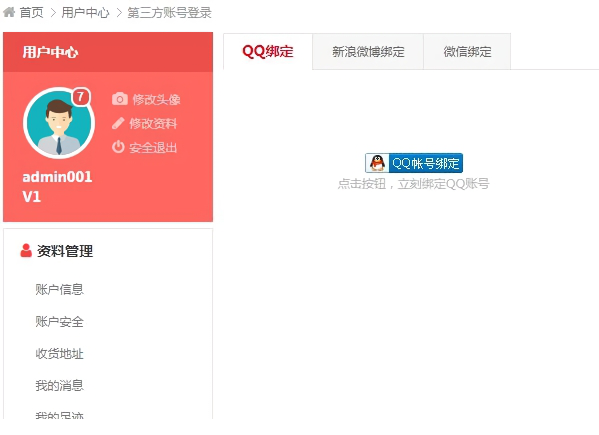
Task: Open 用户中心 breadcrumb link
Action: point(85,13)
